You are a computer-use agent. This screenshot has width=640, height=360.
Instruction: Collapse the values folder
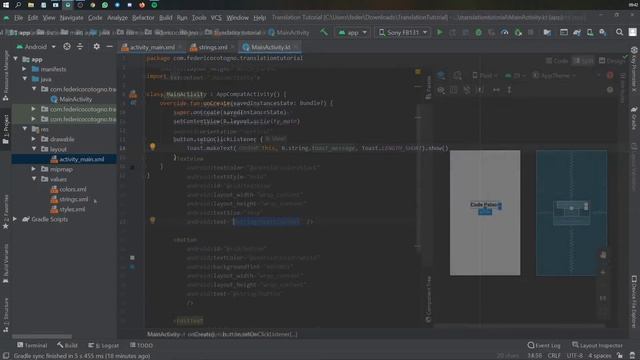[34, 179]
